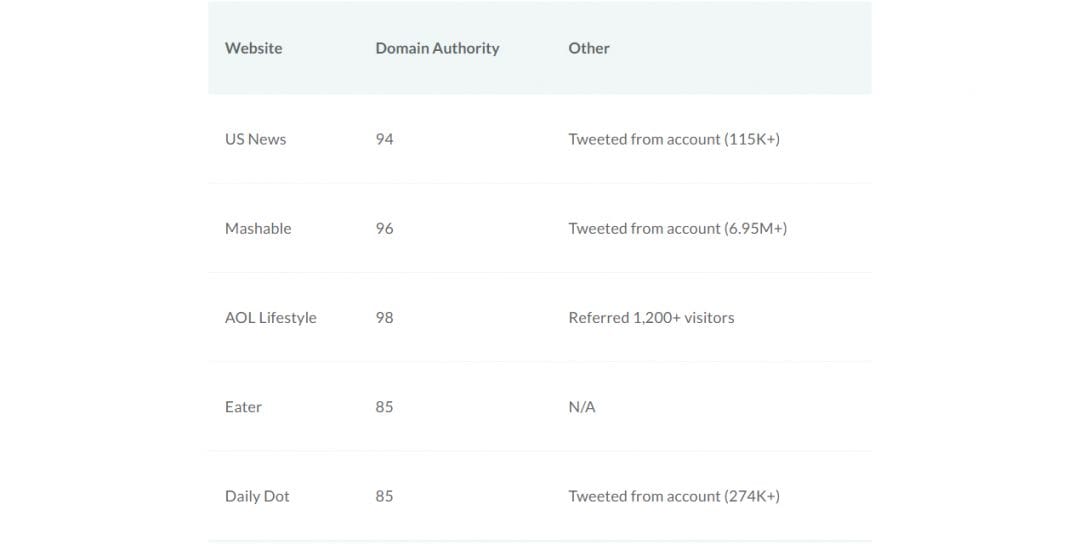Click 'Referred 1,200+ visitors' cell
This screenshot has width=1080, height=544.
tap(652, 318)
